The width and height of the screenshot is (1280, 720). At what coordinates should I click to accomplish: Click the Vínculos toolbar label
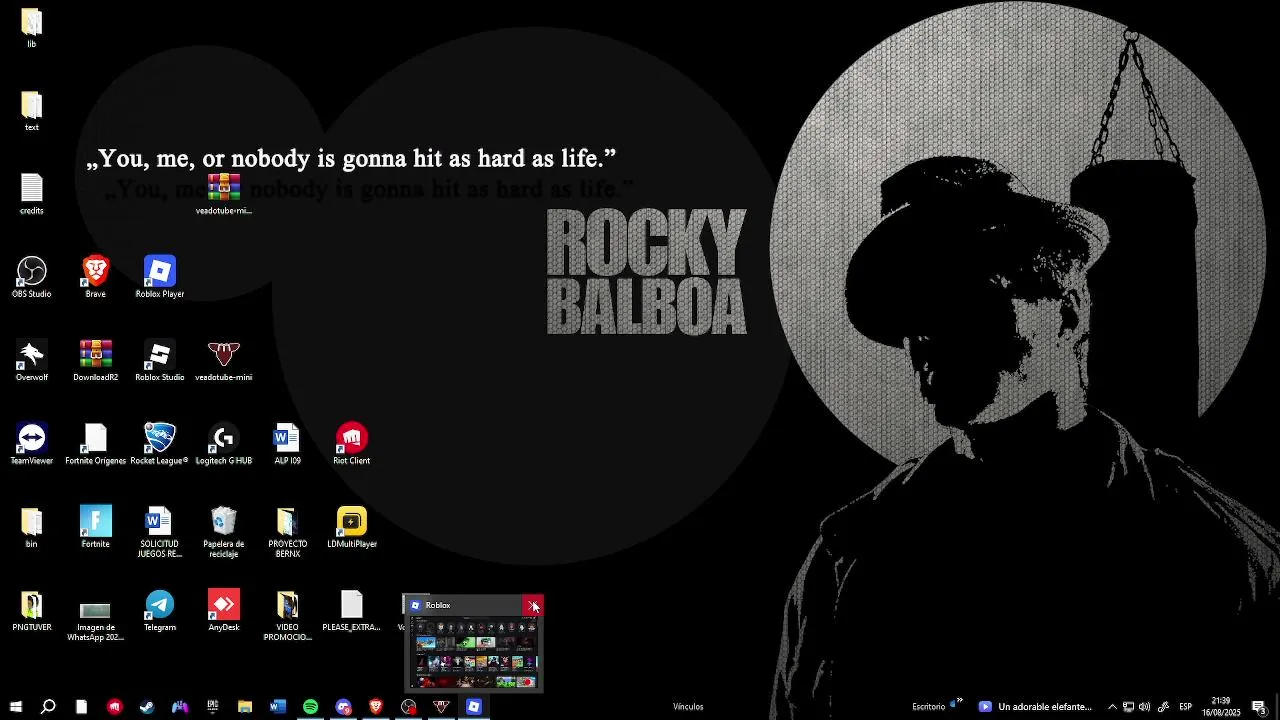click(x=688, y=707)
